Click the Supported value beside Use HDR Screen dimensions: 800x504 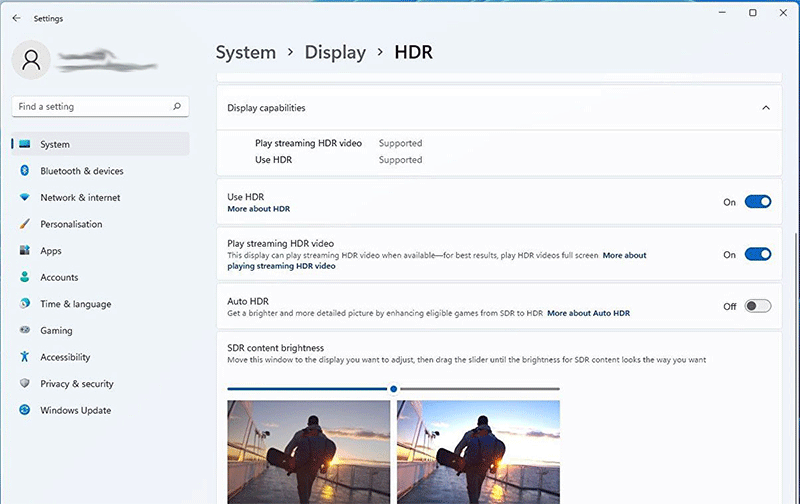[x=401, y=160]
